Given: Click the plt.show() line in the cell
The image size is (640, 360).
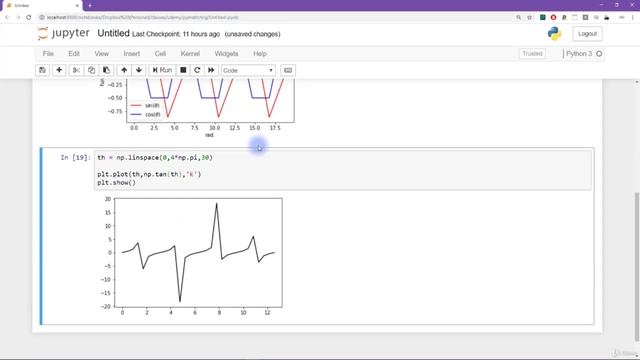Looking at the screenshot, I should click(x=116, y=182).
